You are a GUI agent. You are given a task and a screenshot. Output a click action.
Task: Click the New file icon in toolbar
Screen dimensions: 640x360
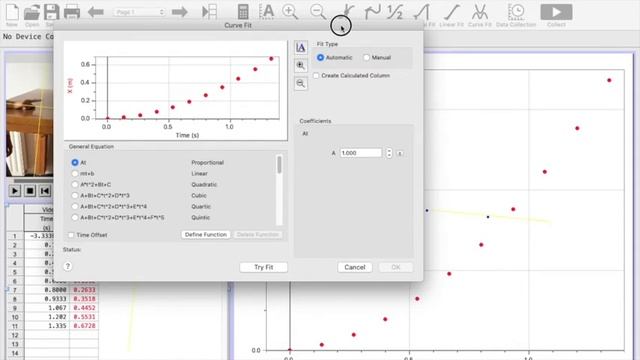12,12
